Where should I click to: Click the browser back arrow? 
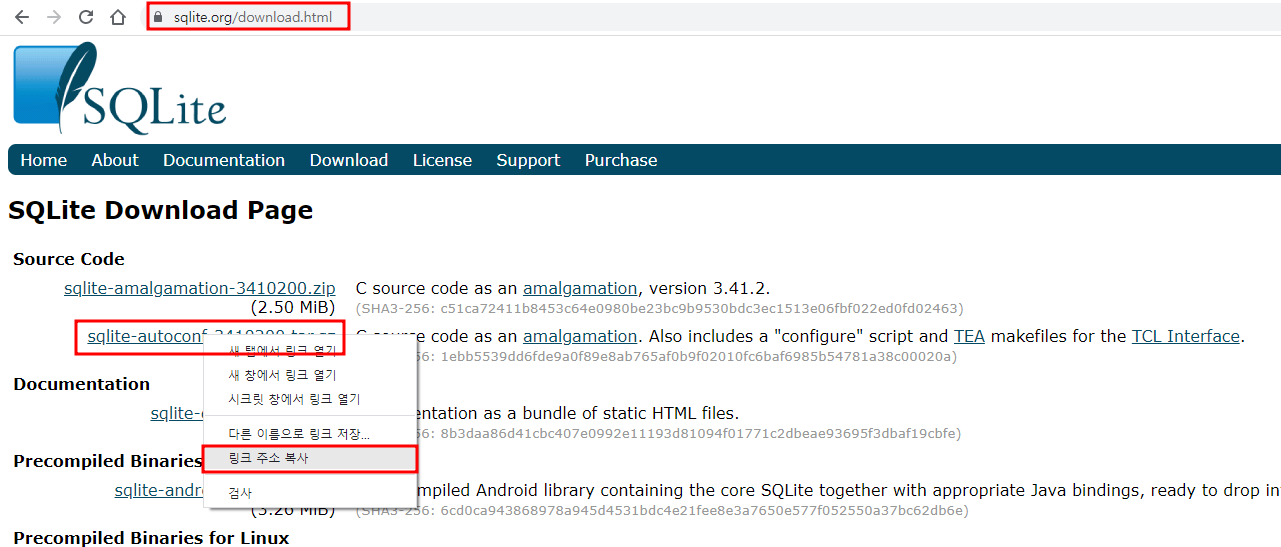click(21, 17)
